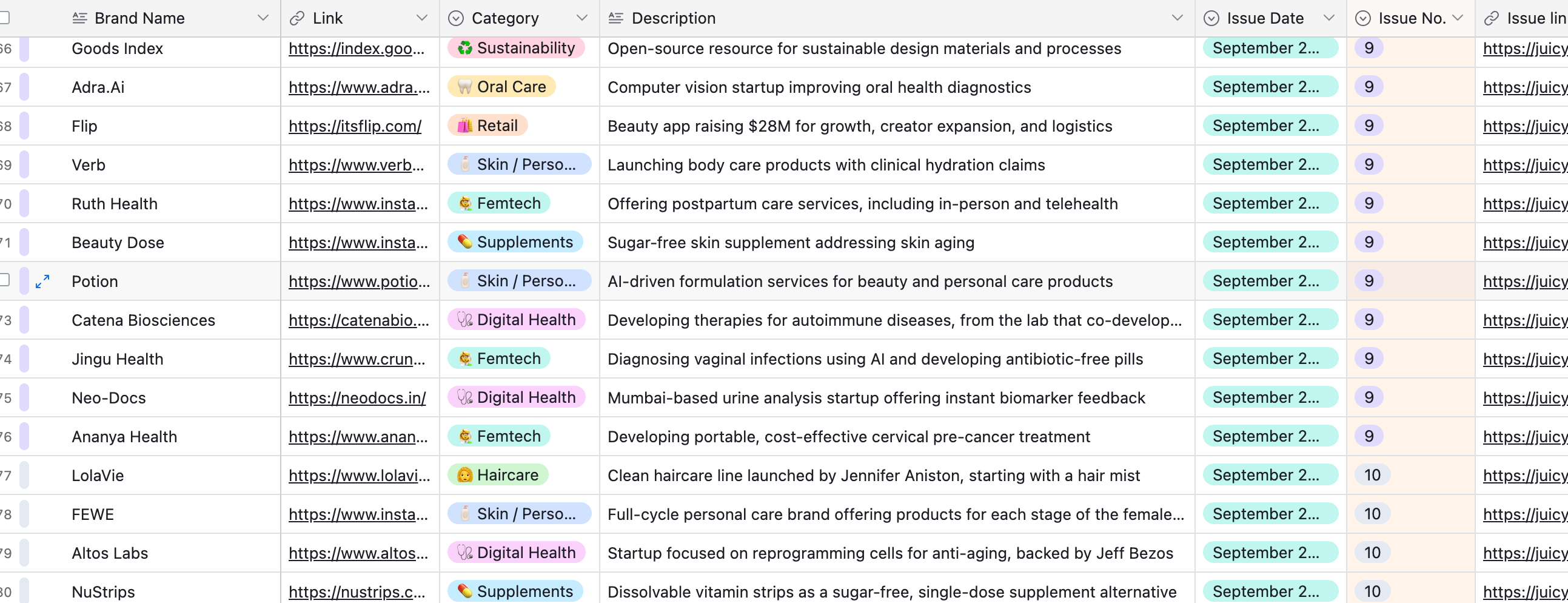Open the Issue No. column dropdown arrow

[x=1458, y=18]
